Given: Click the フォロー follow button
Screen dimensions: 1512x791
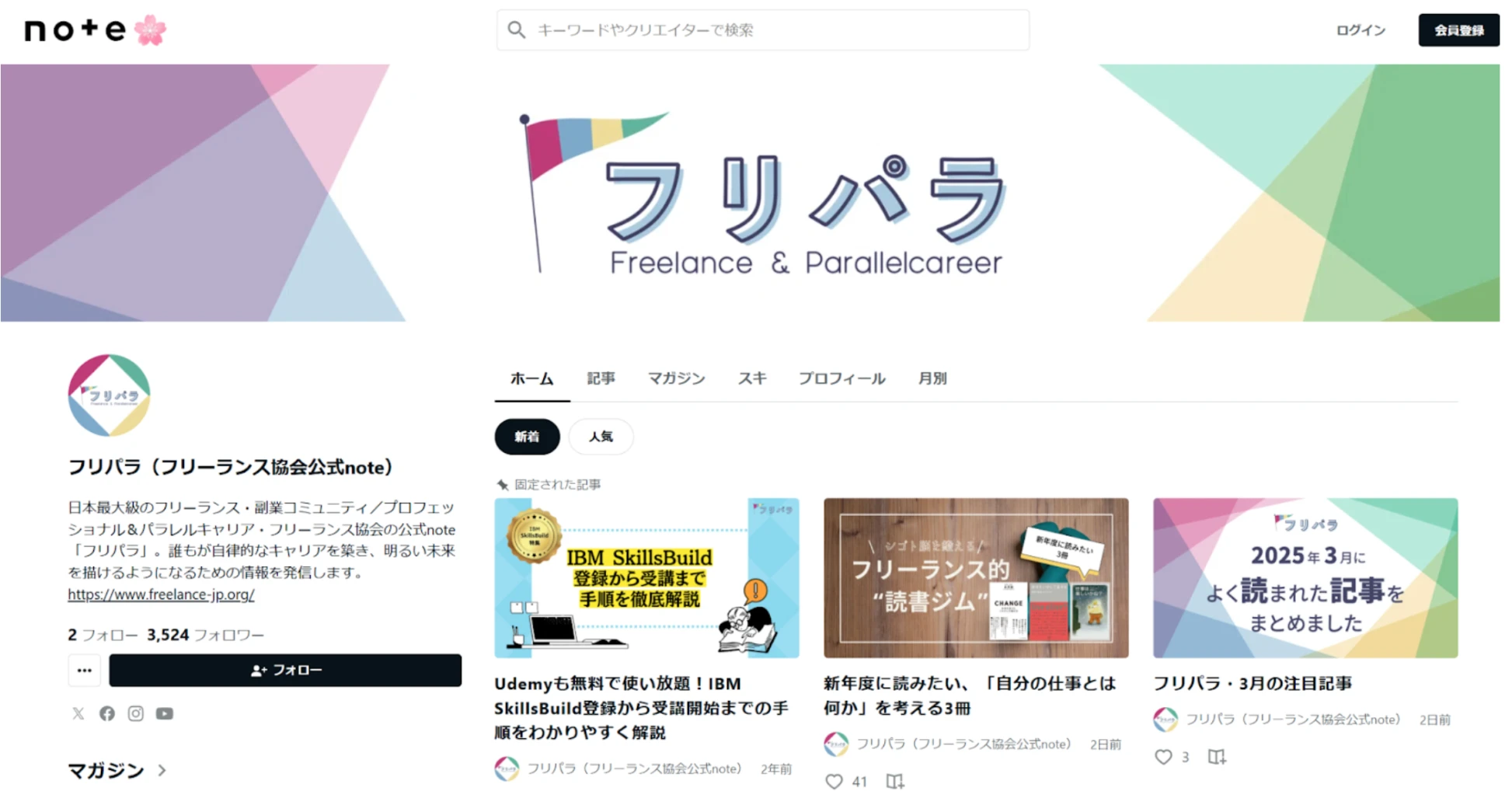Looking at the screenshot, I should click(285, 671).
